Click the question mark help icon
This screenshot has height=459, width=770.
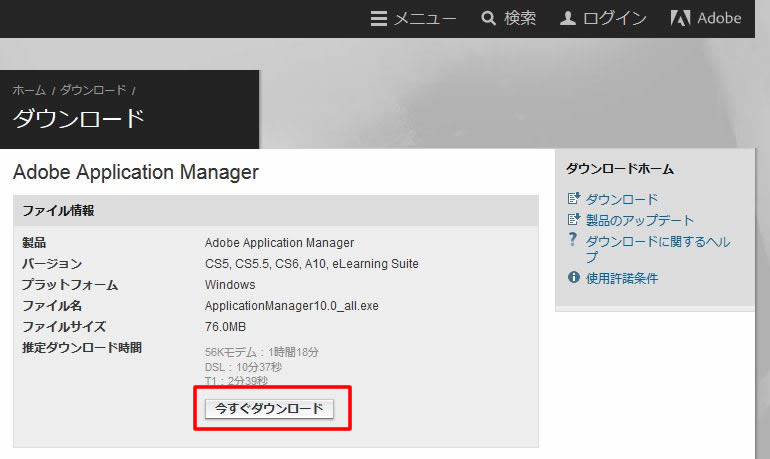573,239
